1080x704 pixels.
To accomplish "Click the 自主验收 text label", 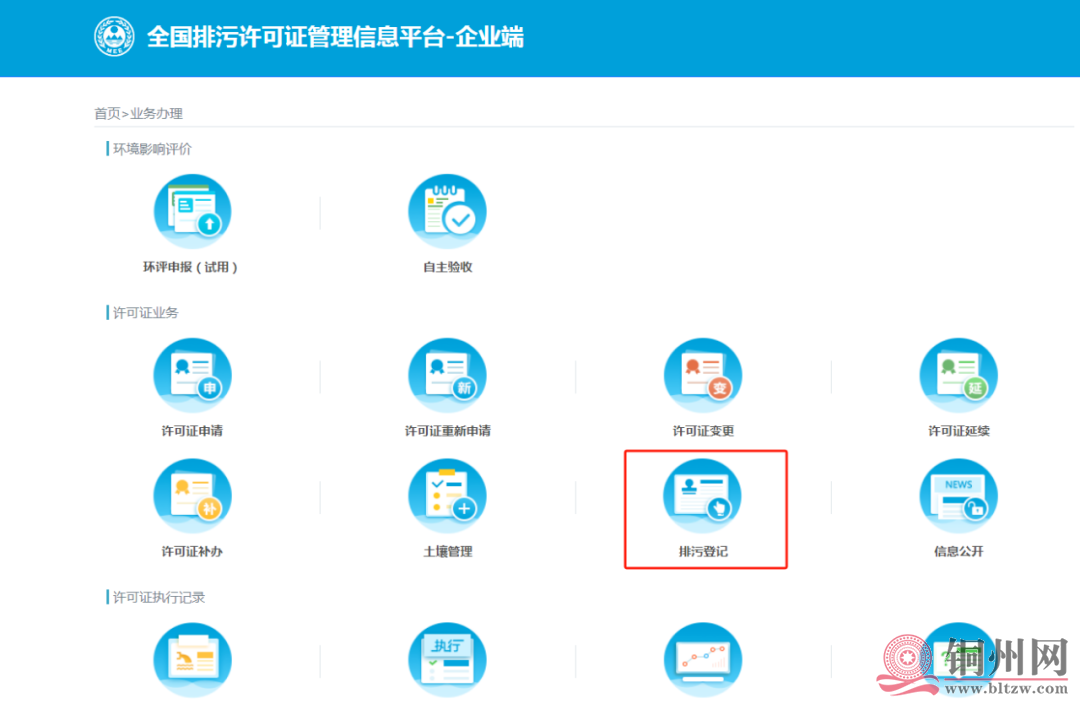I will [447, 267].
